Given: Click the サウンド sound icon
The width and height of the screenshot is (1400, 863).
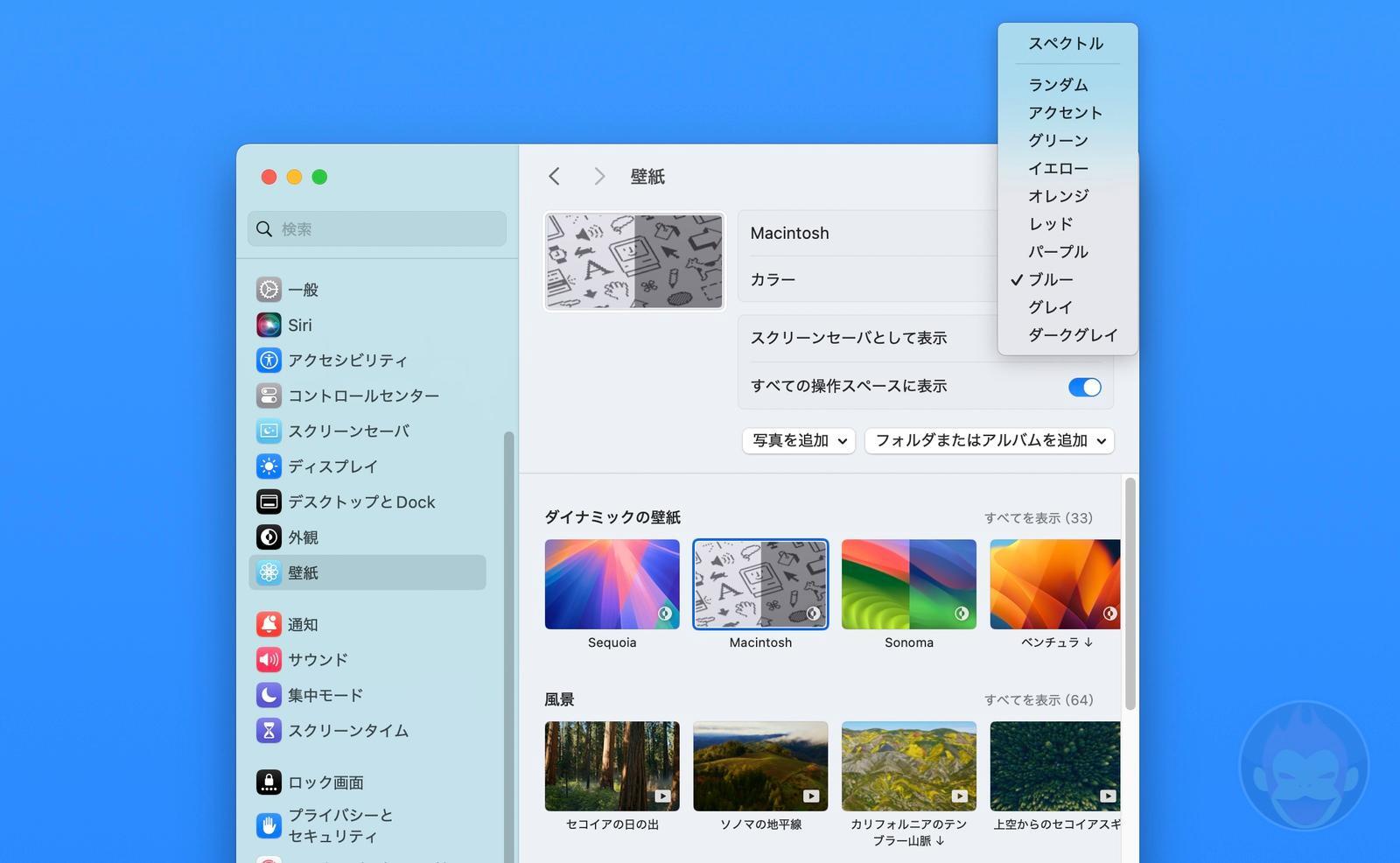Looking at the screenshot, I should tap(269, 659).
